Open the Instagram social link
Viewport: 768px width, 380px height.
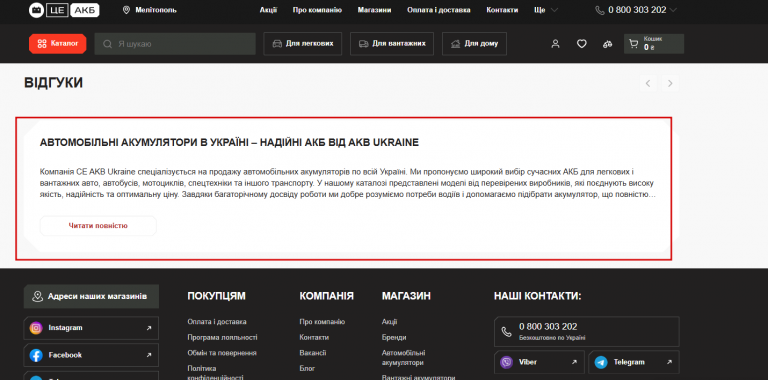pyautogui.click(x=91, y=328)
